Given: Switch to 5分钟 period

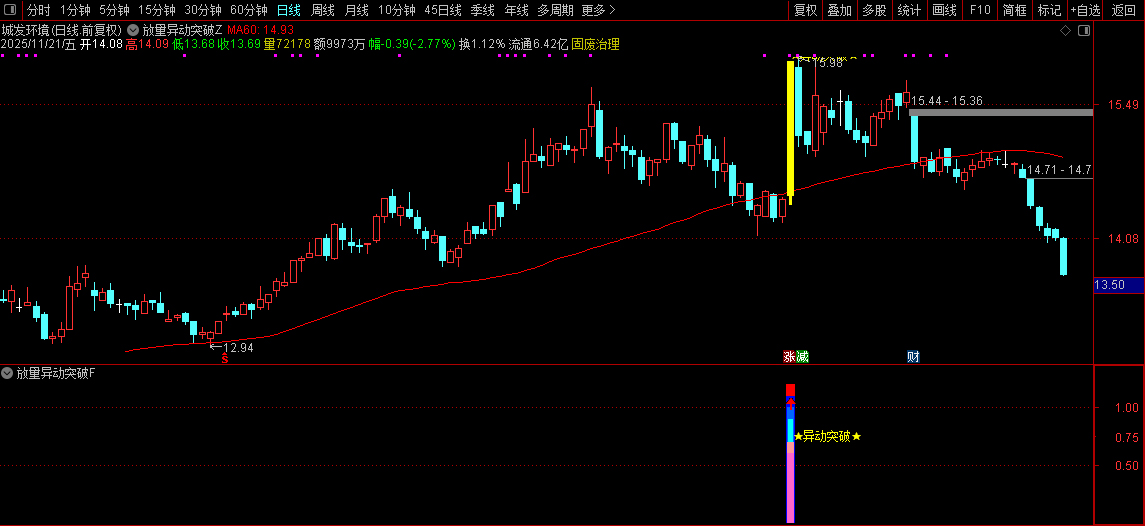Looking at the screenshot, I should tap(114, 10).
